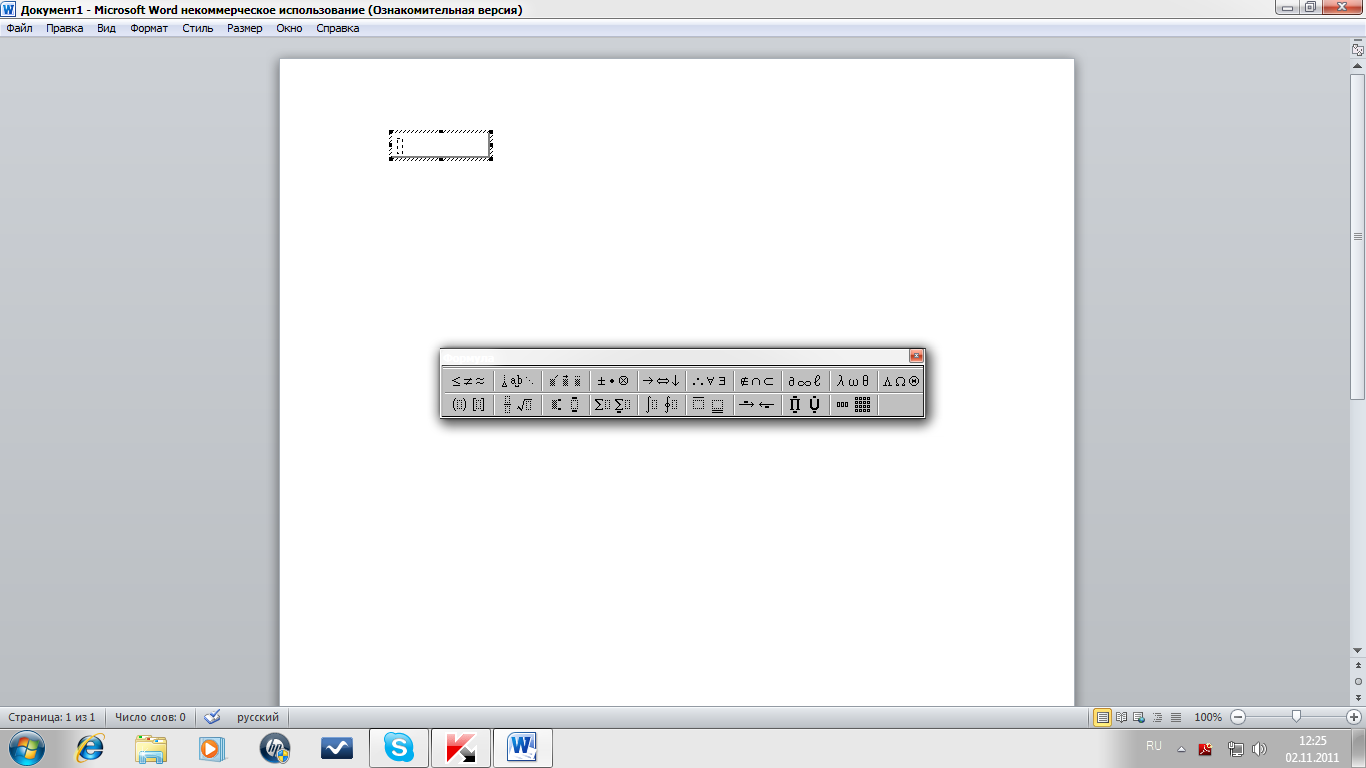This screenshot has height=768, width=1366.
Task: Open the summation templates palette (Σ)
Action: tap(613, 405)
